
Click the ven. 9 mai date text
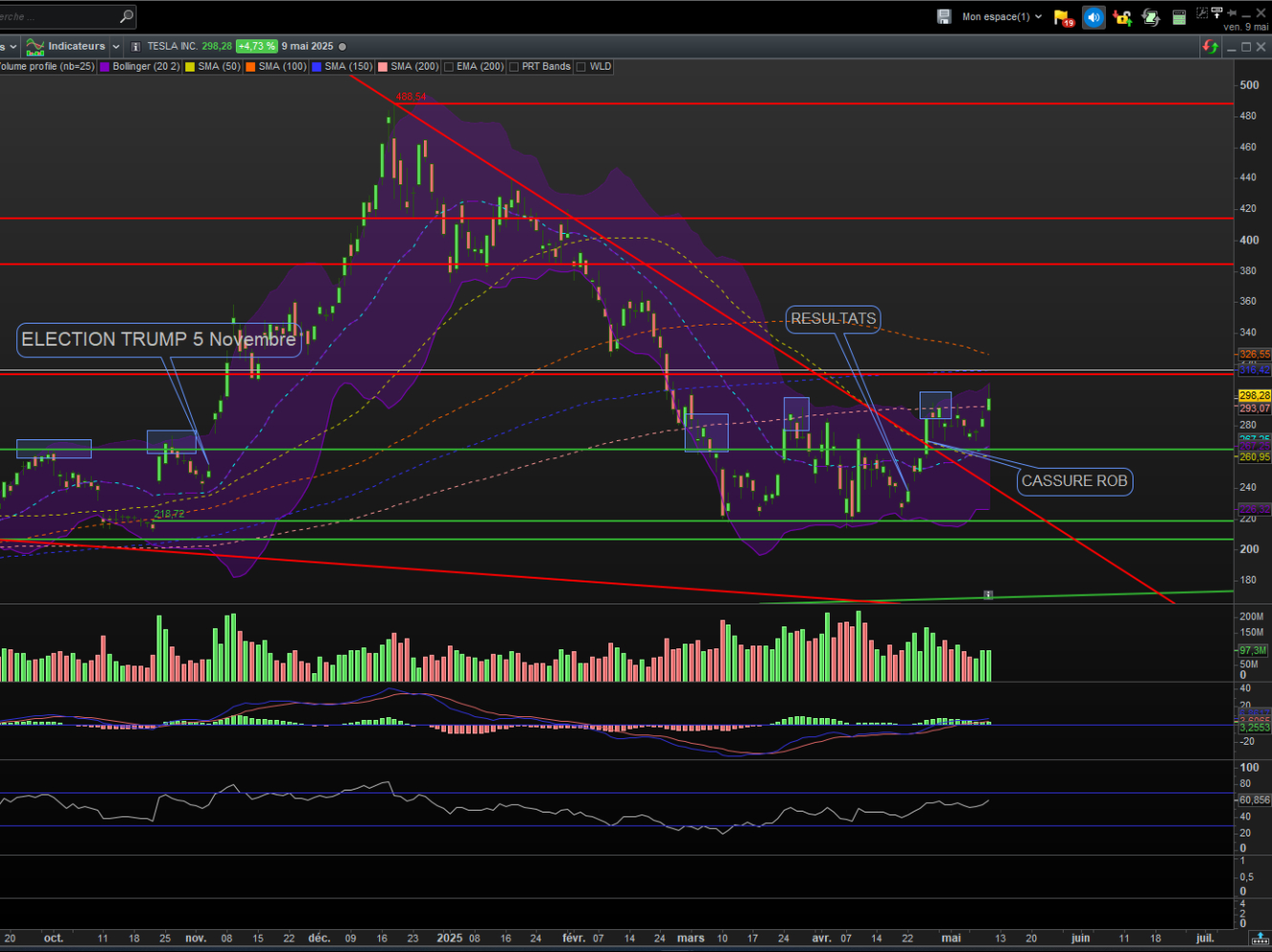[1245, 27]
